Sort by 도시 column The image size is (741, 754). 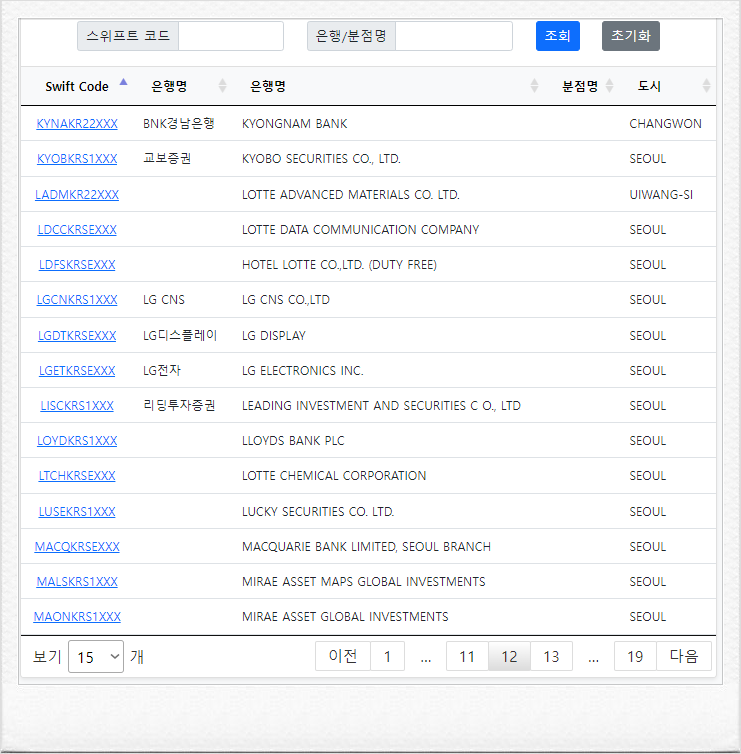point(706,86)
